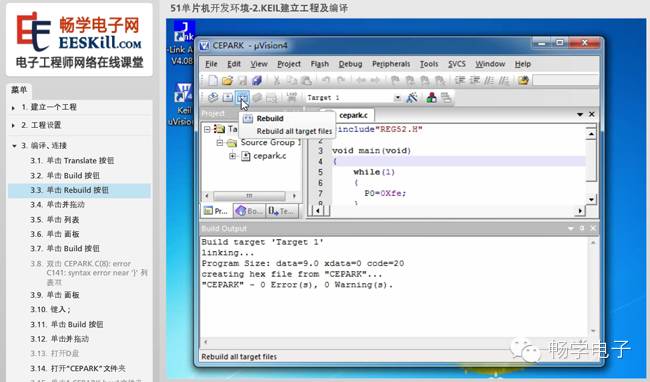Click the Cut scissors icon
This screenshot has height=382, width=650.
tap(276, 80)
